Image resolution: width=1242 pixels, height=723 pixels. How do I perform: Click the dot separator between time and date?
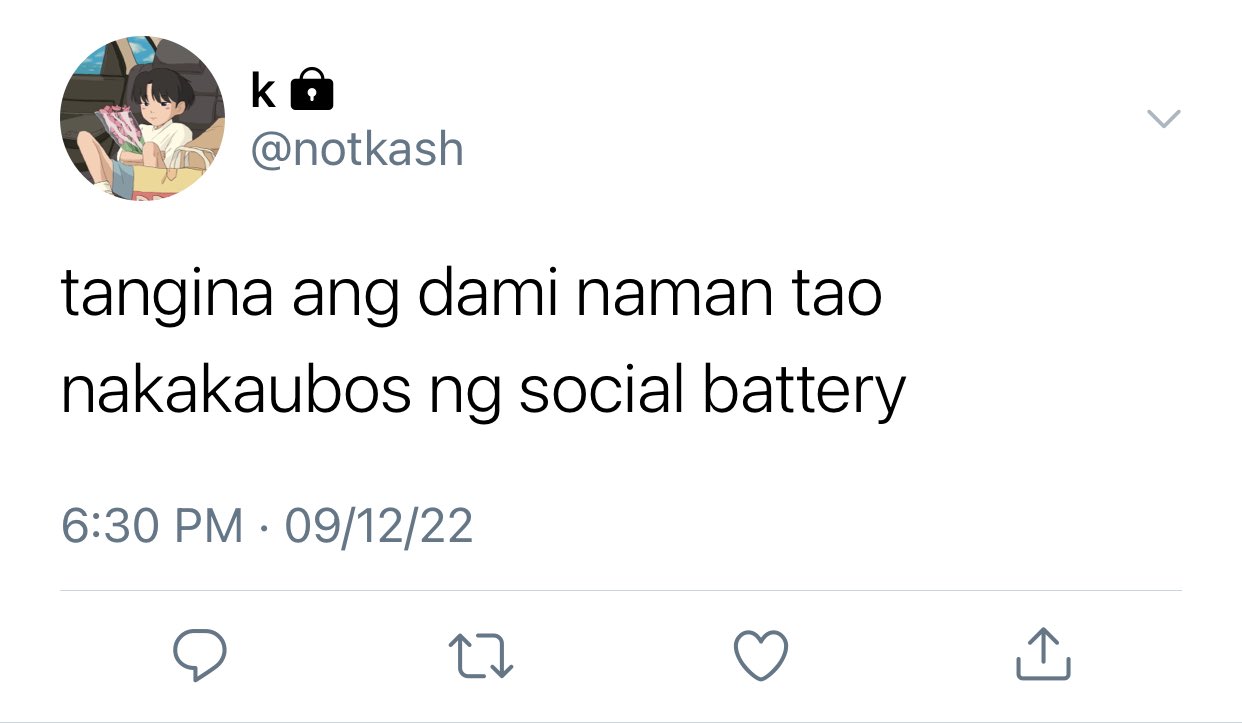click(264, 528)
